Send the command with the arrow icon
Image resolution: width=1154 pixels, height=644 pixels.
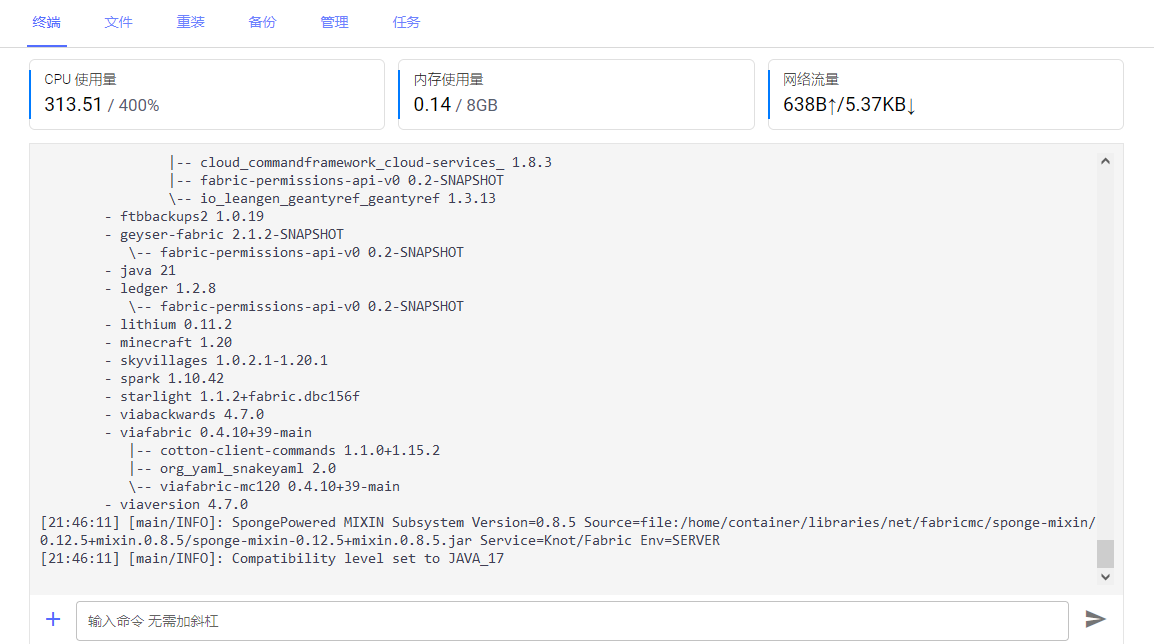point(1095,619)
